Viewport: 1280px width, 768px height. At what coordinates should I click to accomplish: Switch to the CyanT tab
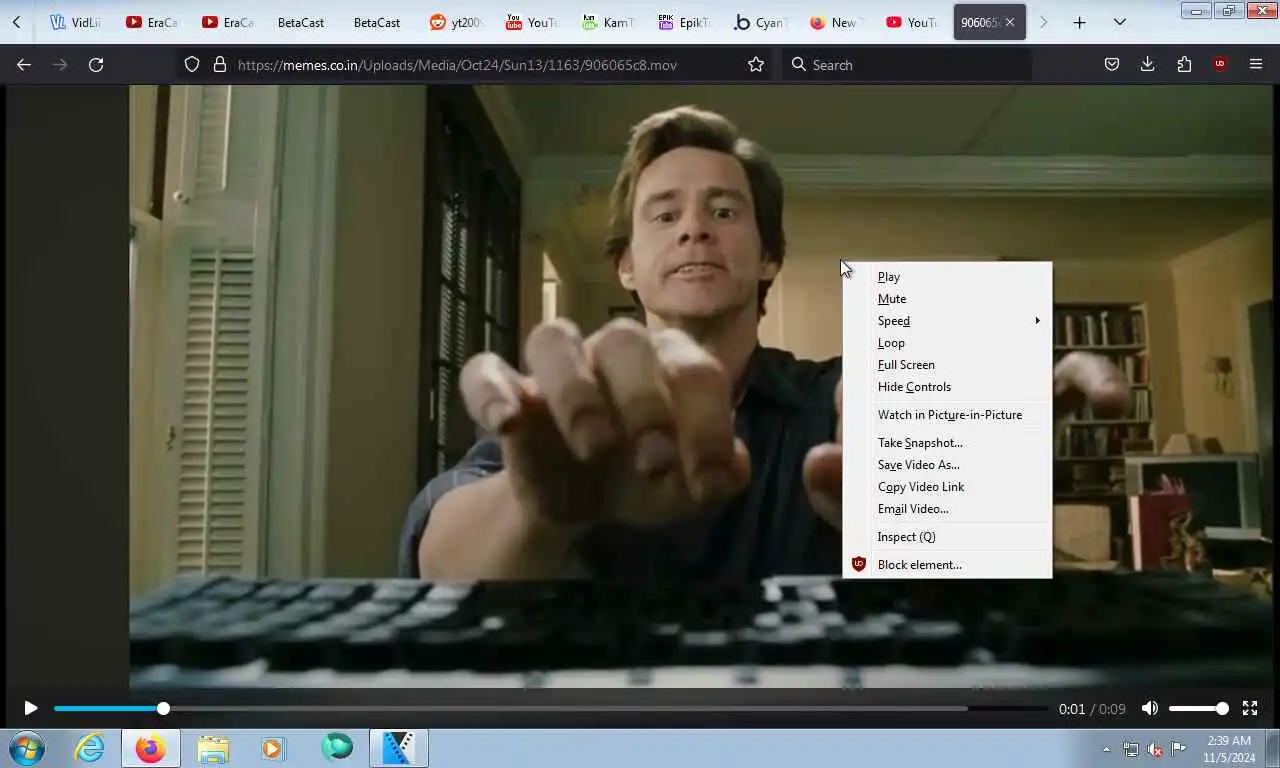click(759, 22)
